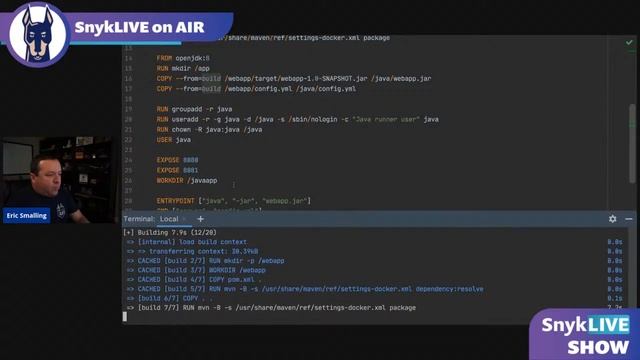Click the ENTRYPOINT java -jar webapp.jar line
Image resolution: width=640 pixels, height=360 pixels.
click(233, 201)
